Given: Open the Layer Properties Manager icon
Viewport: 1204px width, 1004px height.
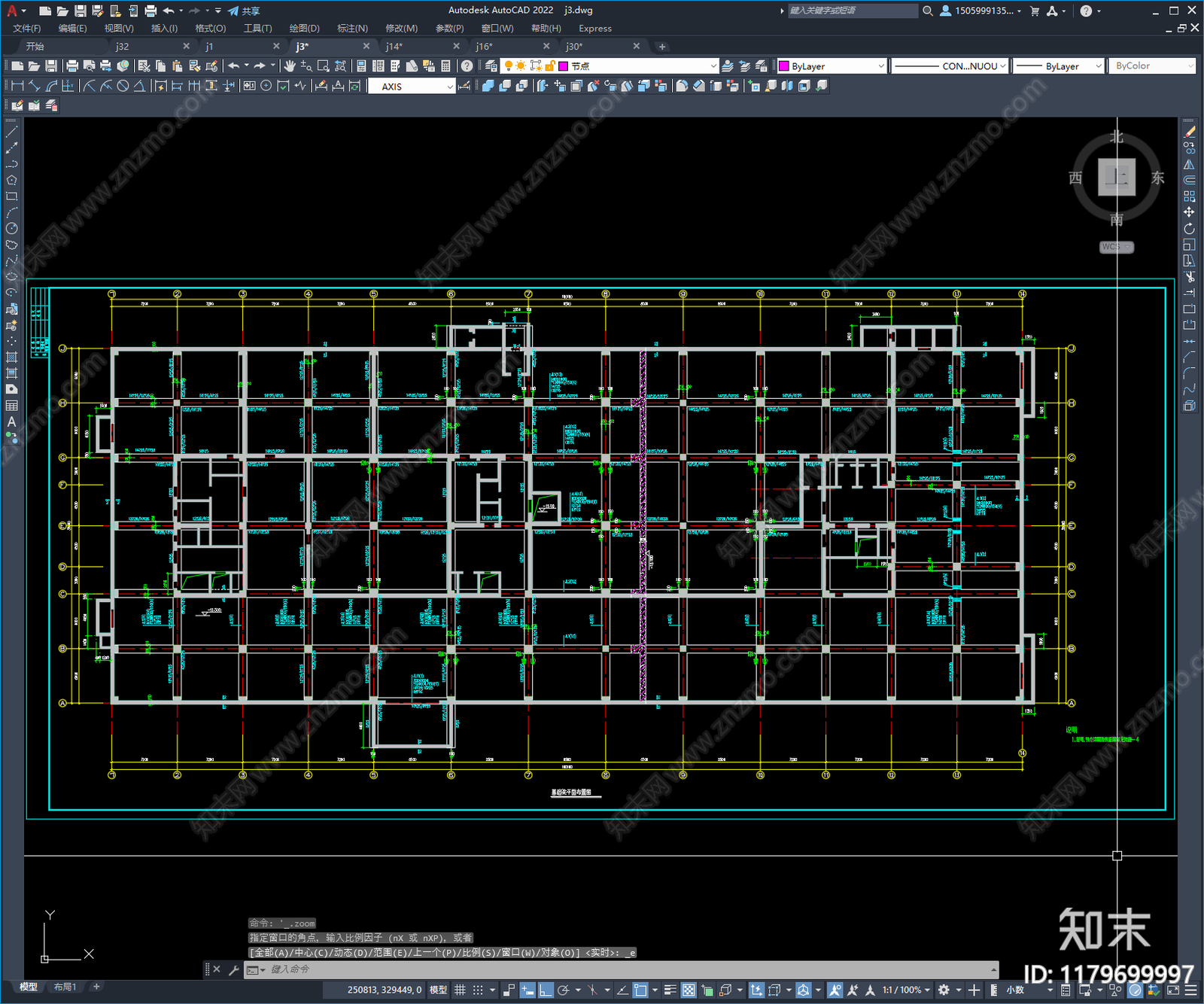Looking at the screenshot, I should [491, 66].
